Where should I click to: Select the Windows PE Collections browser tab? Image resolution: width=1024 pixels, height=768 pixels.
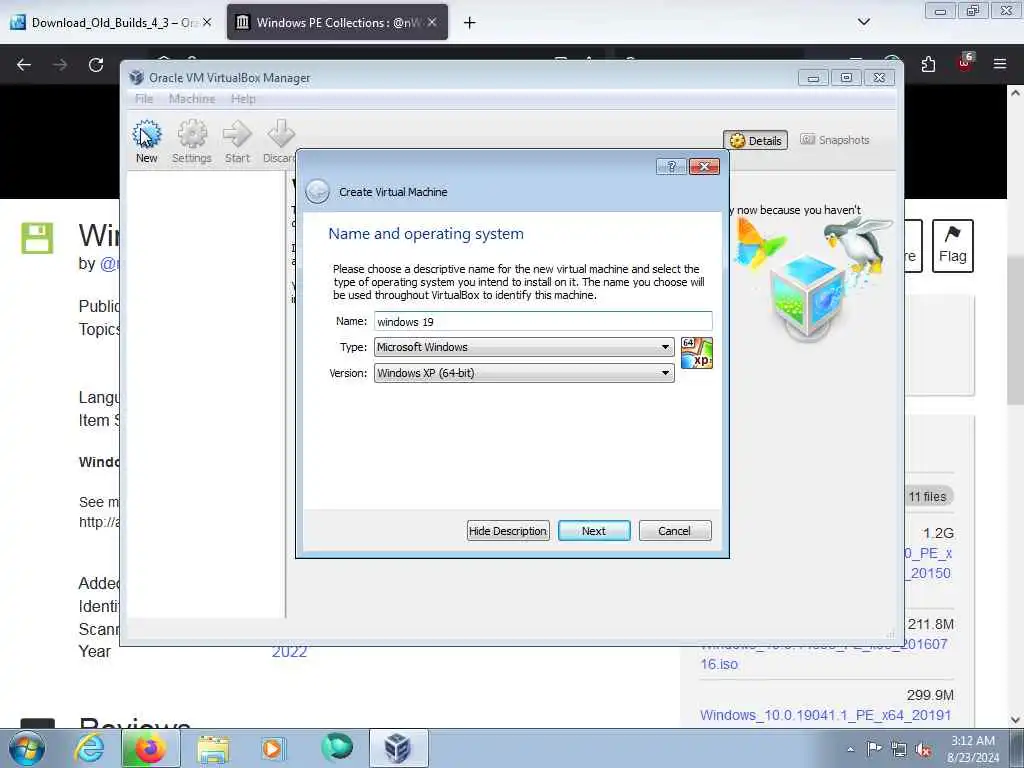(x=336, y=23)
